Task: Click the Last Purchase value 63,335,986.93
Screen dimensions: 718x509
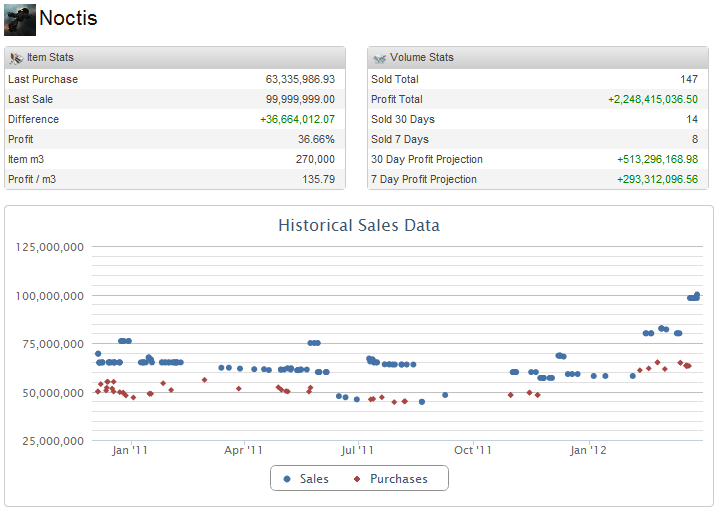Action: click(300, 79)
